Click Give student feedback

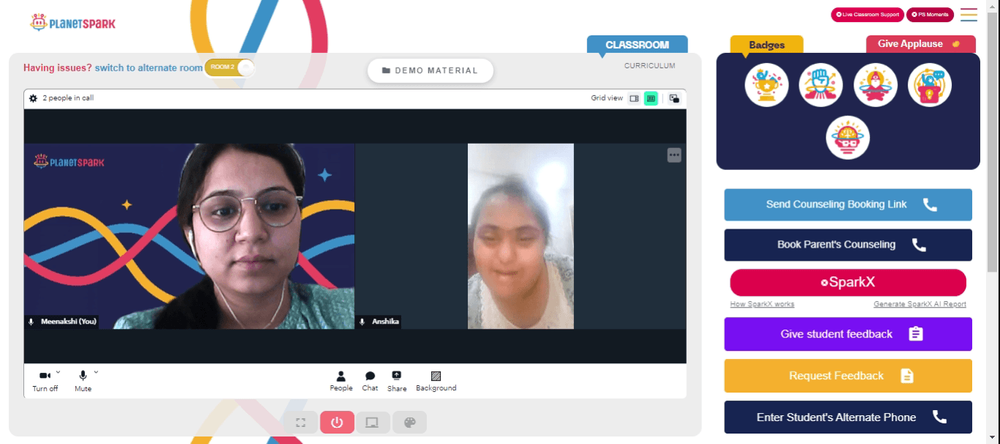(x=848, y=334)
